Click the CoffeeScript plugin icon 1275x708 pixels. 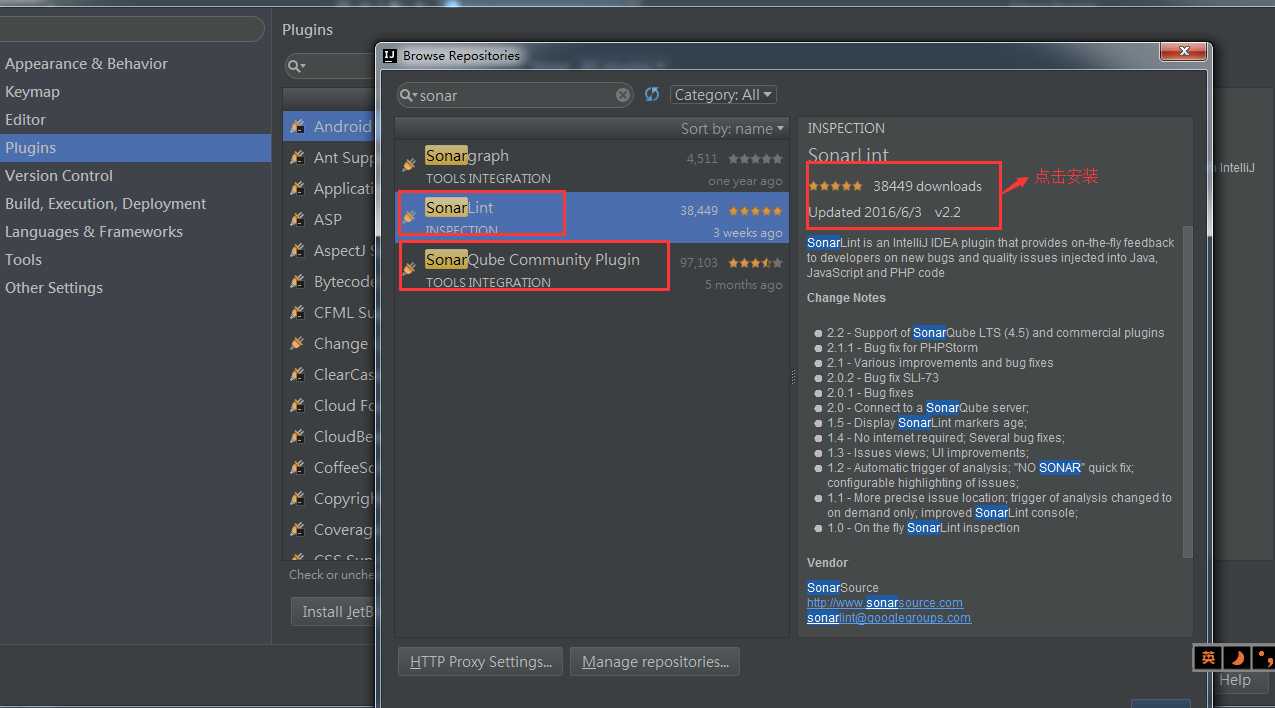(x=297, y=467)
